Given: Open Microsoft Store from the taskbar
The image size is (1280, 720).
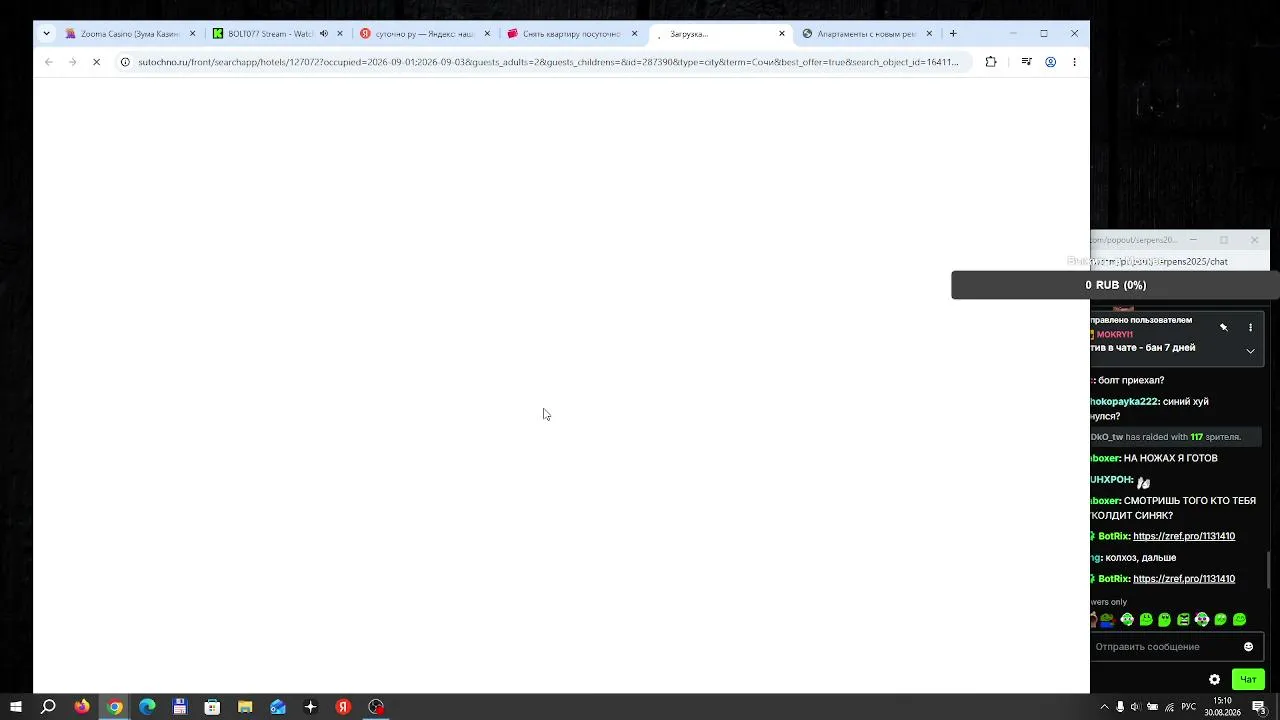Looking at the screenshot, I should 212,707.
